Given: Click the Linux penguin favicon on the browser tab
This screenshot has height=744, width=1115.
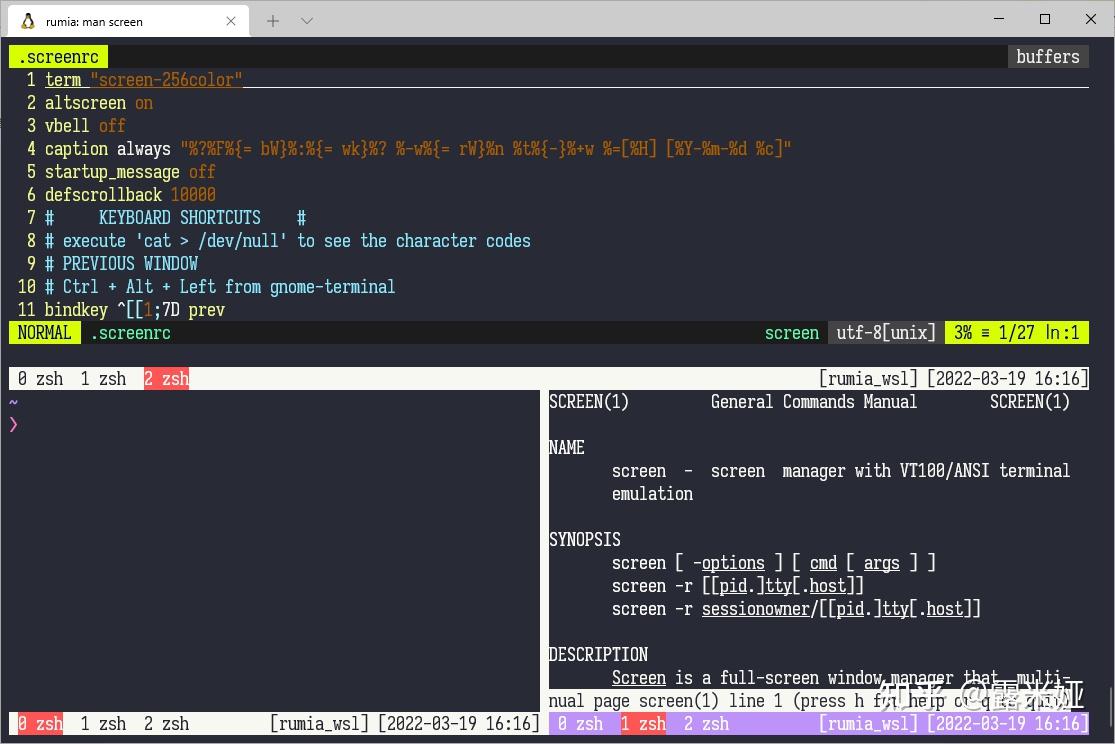Looking at the screenshot, I should [28, 20].
